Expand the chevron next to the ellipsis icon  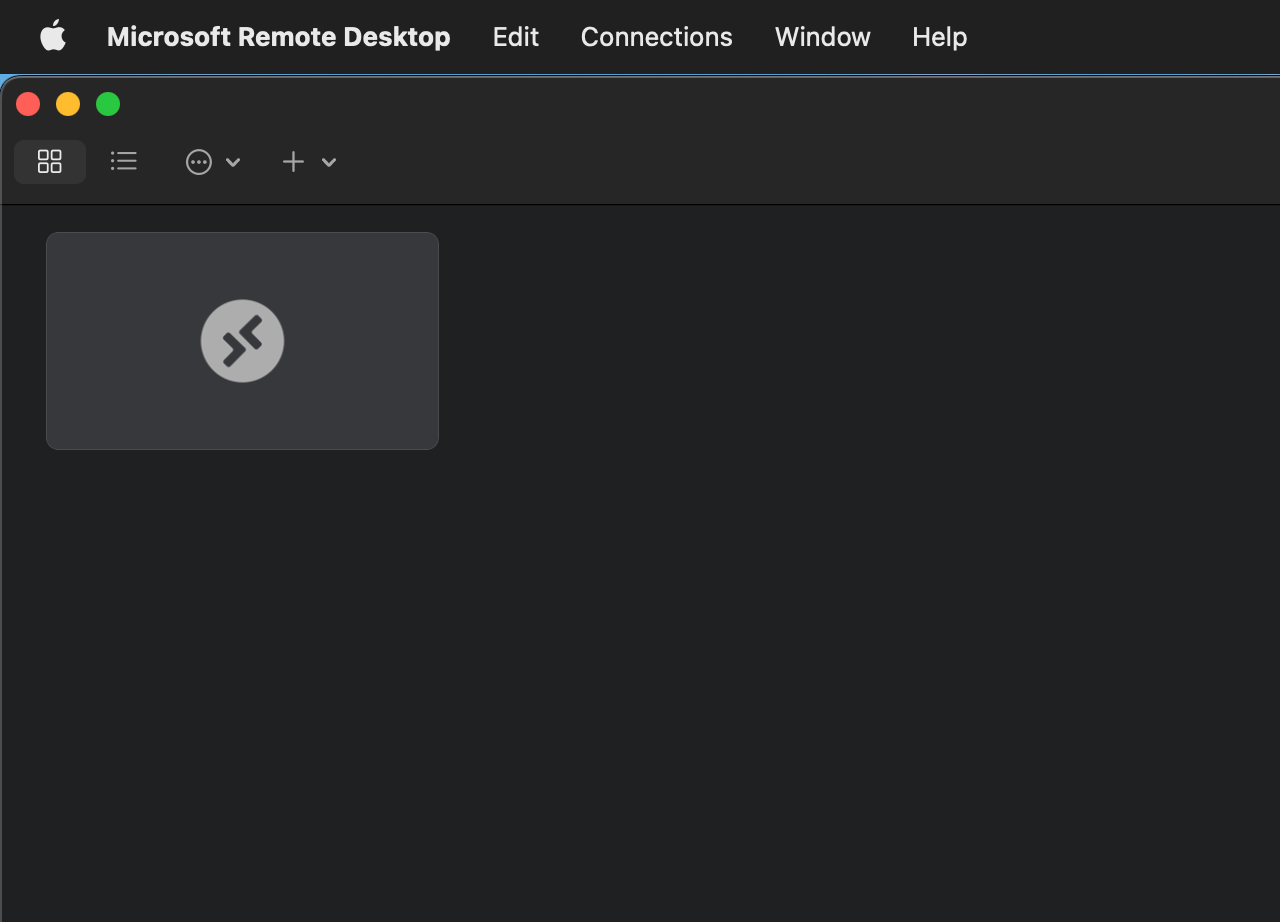(x=233, y=161)
